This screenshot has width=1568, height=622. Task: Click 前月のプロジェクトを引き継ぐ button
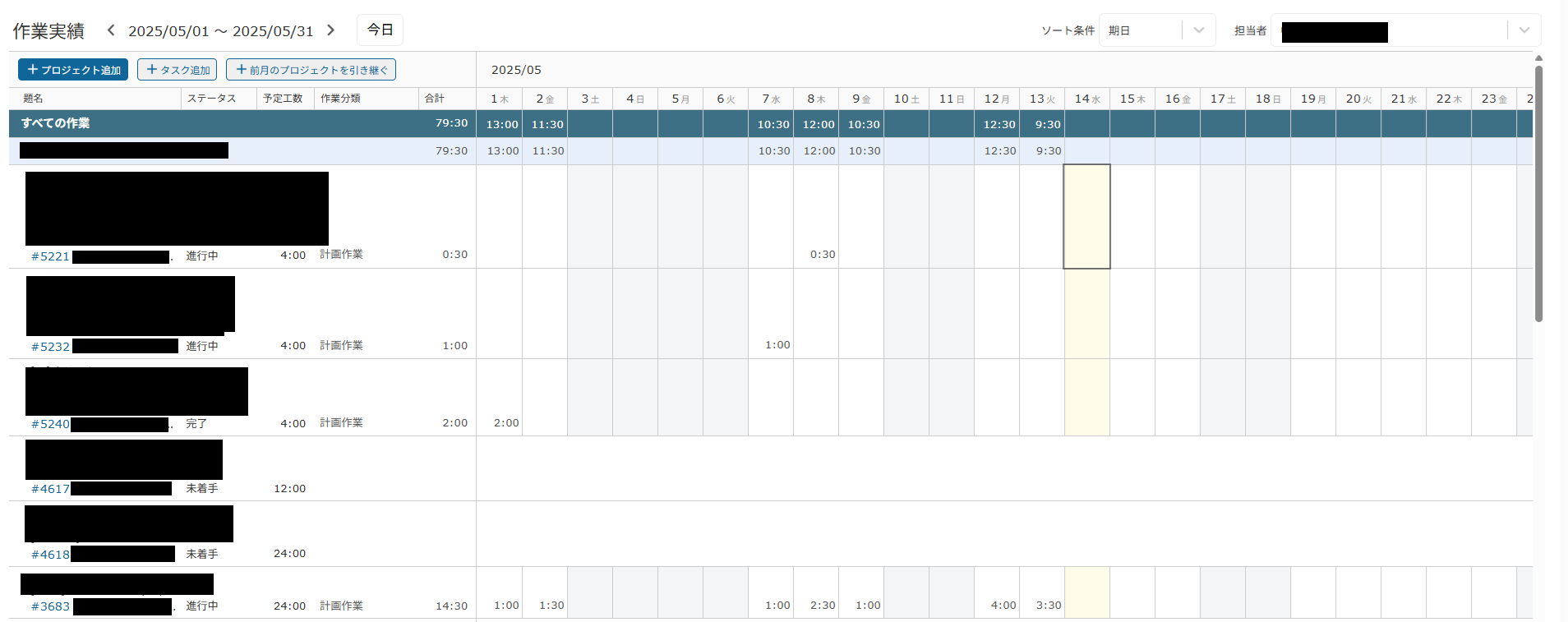click(x=311, y=70)
